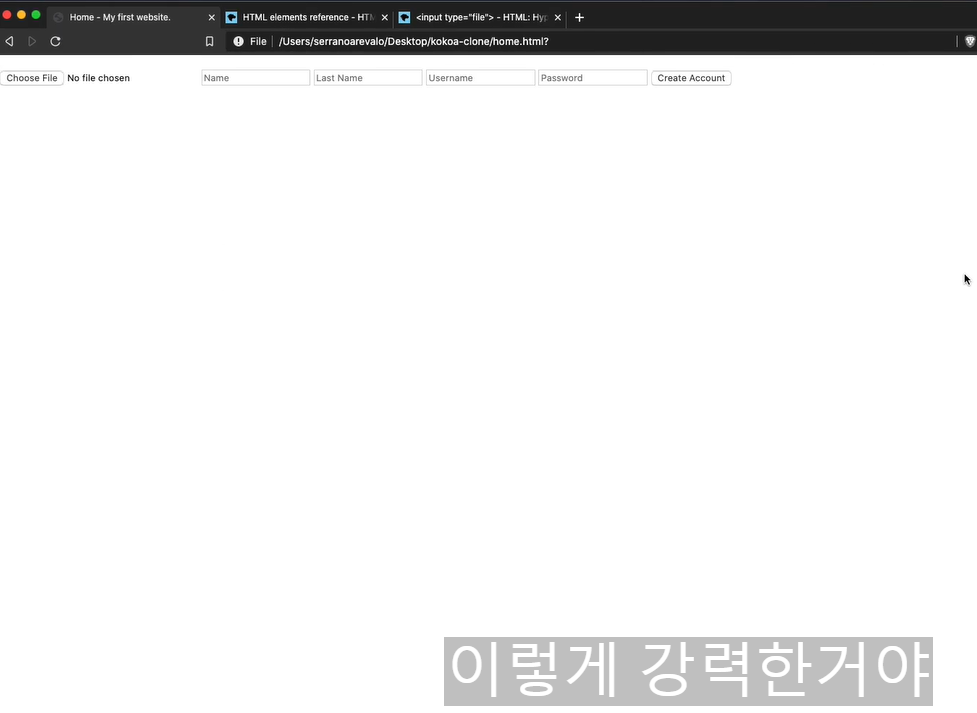Click the 'No file chosen' text

[x=98, y=78]
